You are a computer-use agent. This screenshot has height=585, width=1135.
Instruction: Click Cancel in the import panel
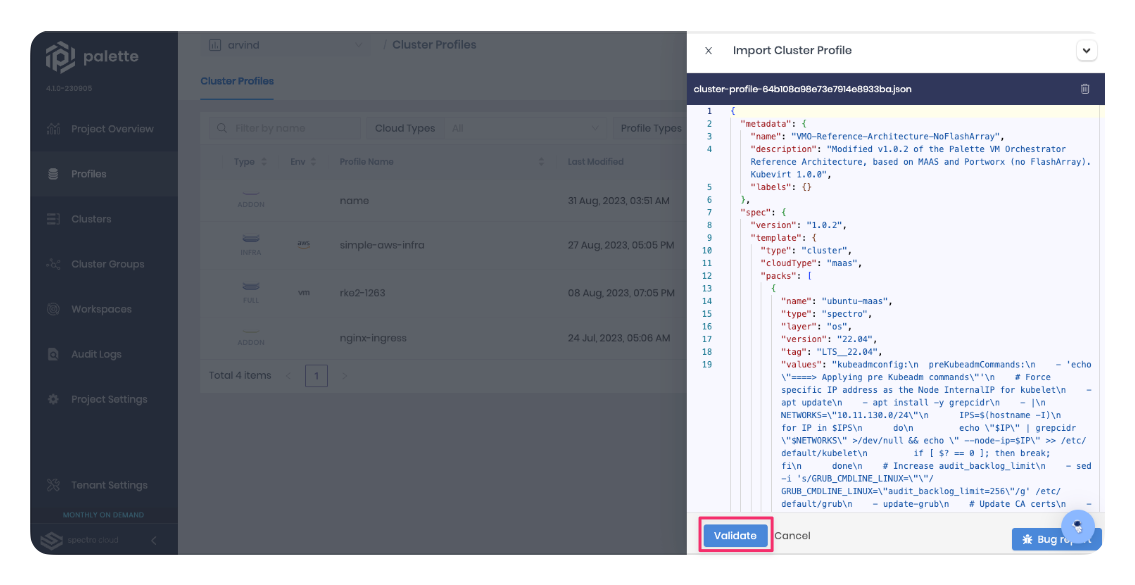click(792, 536)
